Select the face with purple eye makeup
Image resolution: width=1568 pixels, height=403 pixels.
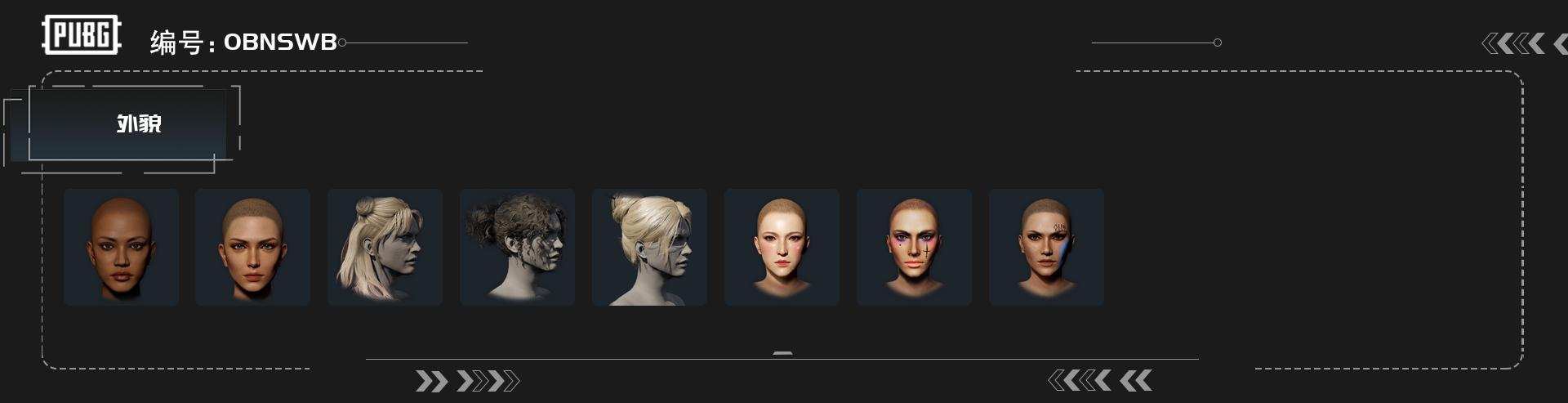click(x=914, y=247)
